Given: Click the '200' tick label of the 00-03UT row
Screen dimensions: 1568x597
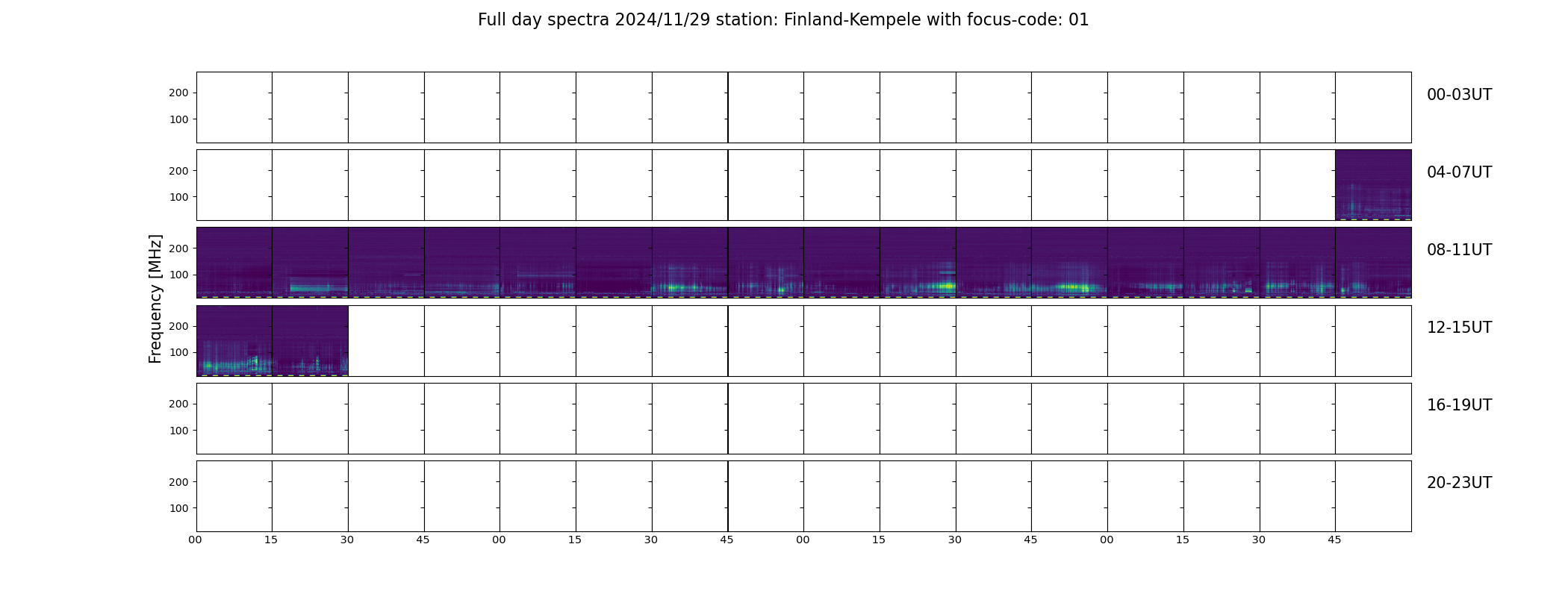Looking at the screenshot, I should [x=178, y=93].
